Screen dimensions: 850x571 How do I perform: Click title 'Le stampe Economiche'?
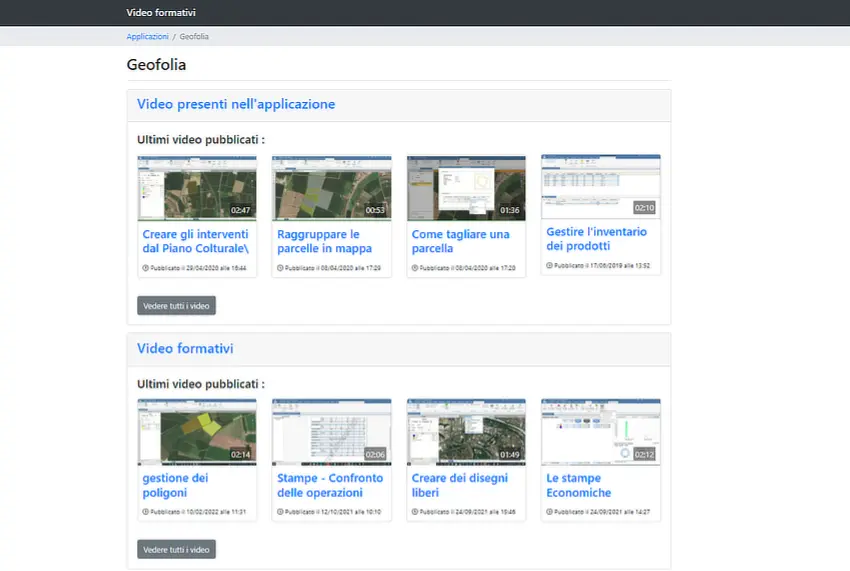[x=578, y=485]
